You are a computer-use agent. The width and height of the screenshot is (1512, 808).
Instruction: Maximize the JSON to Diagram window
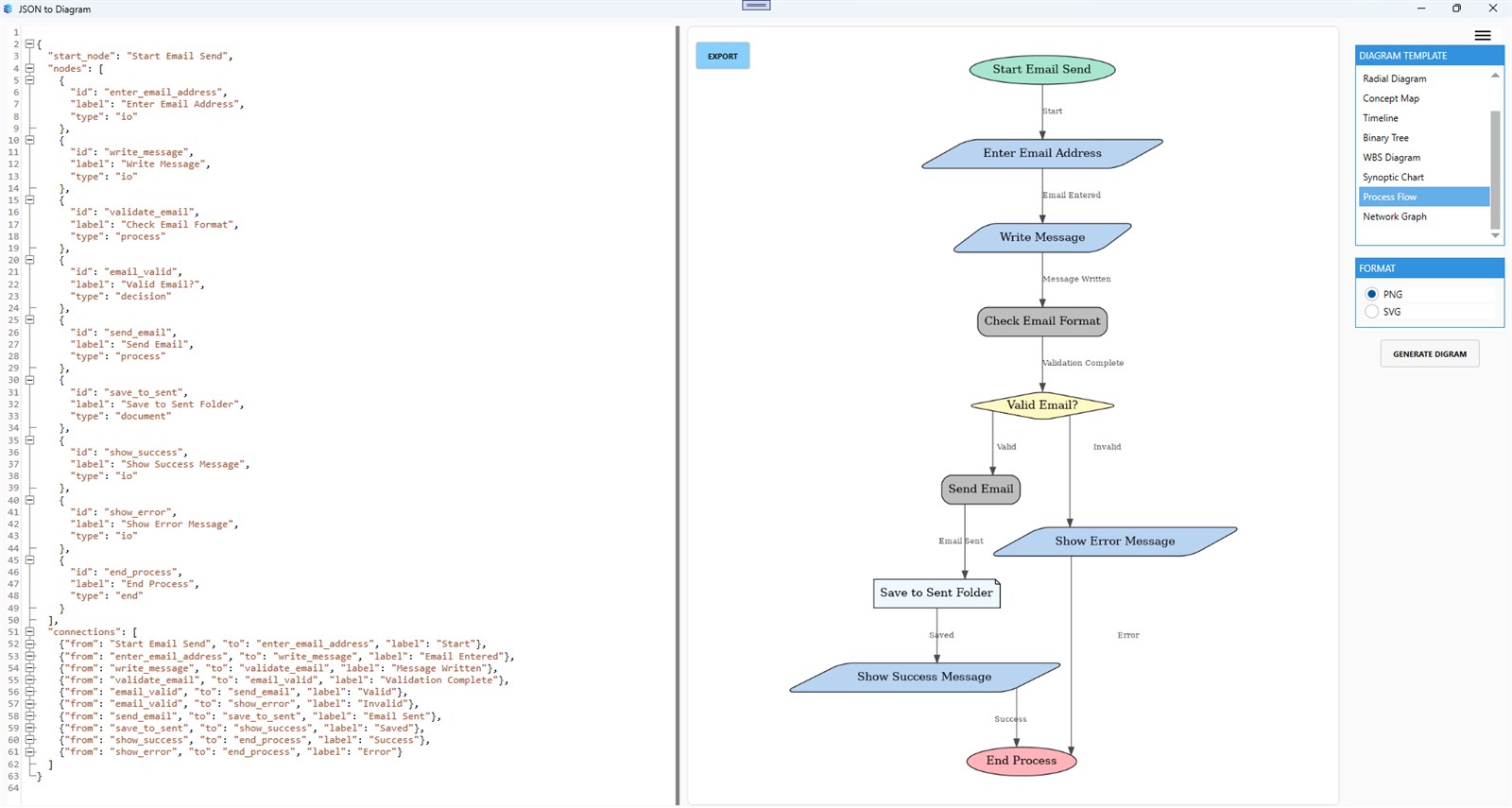1456,9
